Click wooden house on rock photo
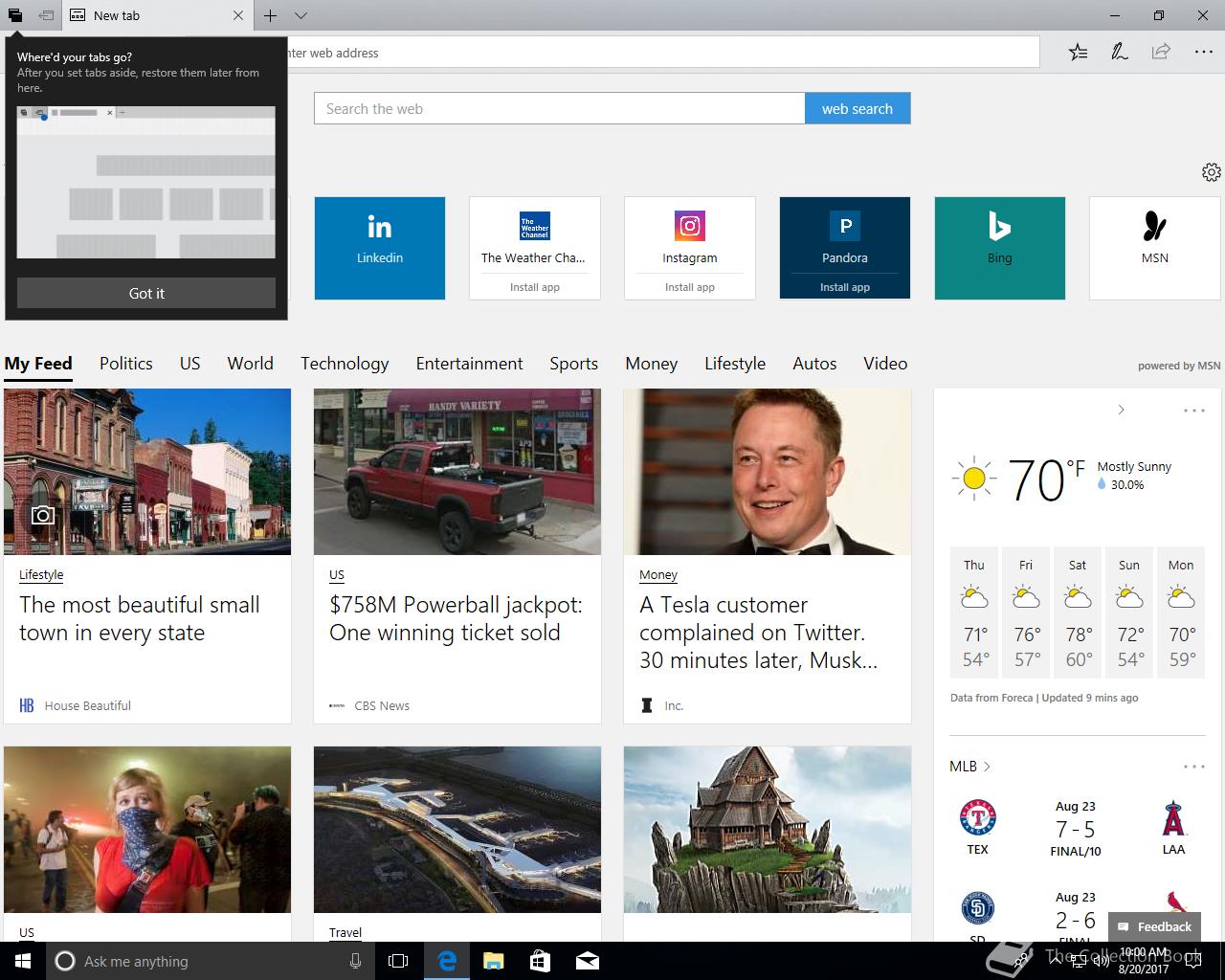This screenshot has height=980, width=1225. point(768,830)
